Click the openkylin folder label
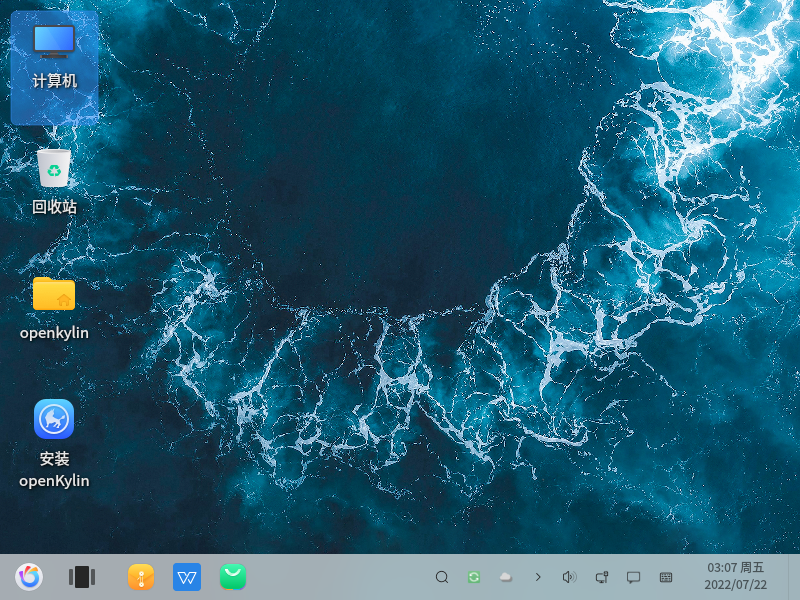 [54, 333]
